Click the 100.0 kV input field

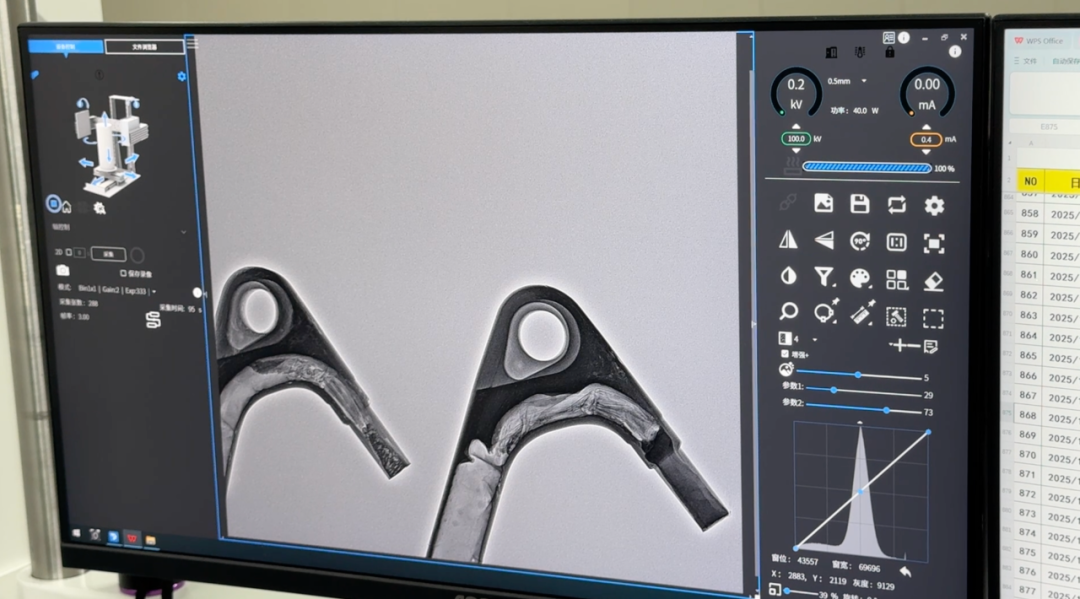click(796, 138)
